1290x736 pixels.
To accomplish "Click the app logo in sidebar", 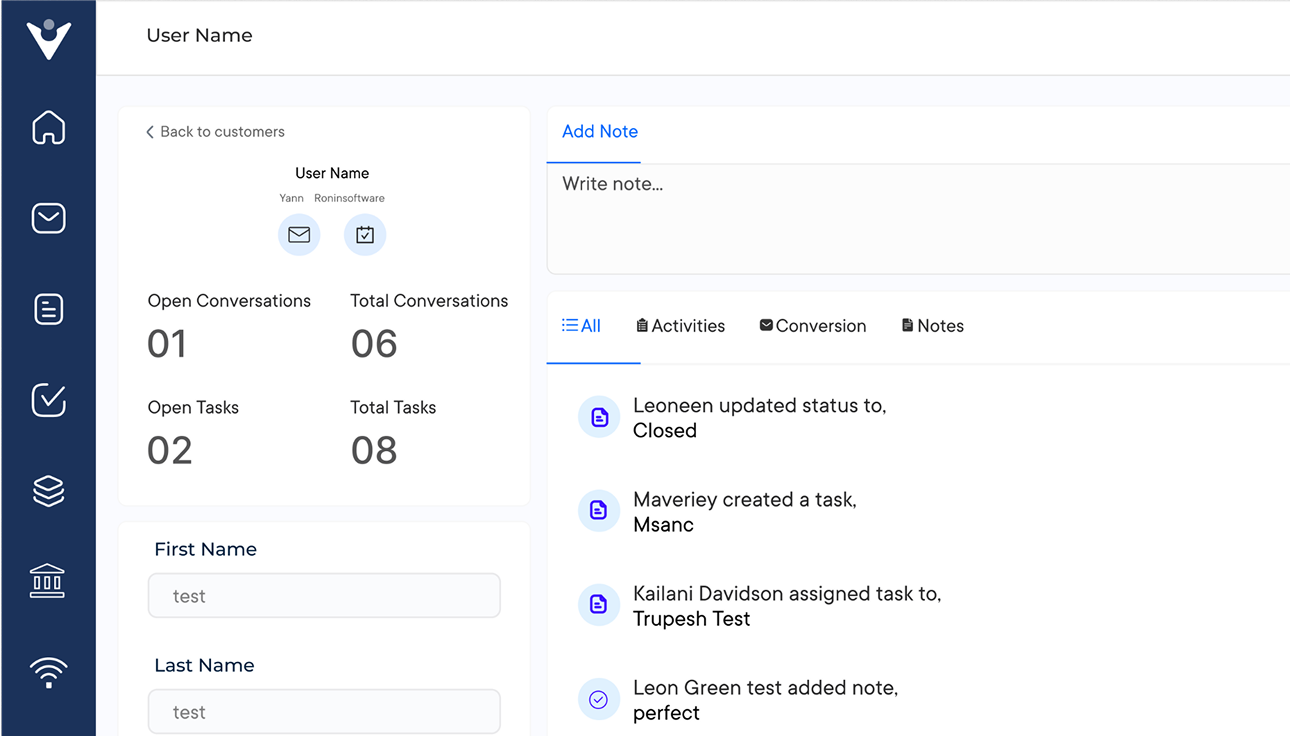I will tap(48, 39).
